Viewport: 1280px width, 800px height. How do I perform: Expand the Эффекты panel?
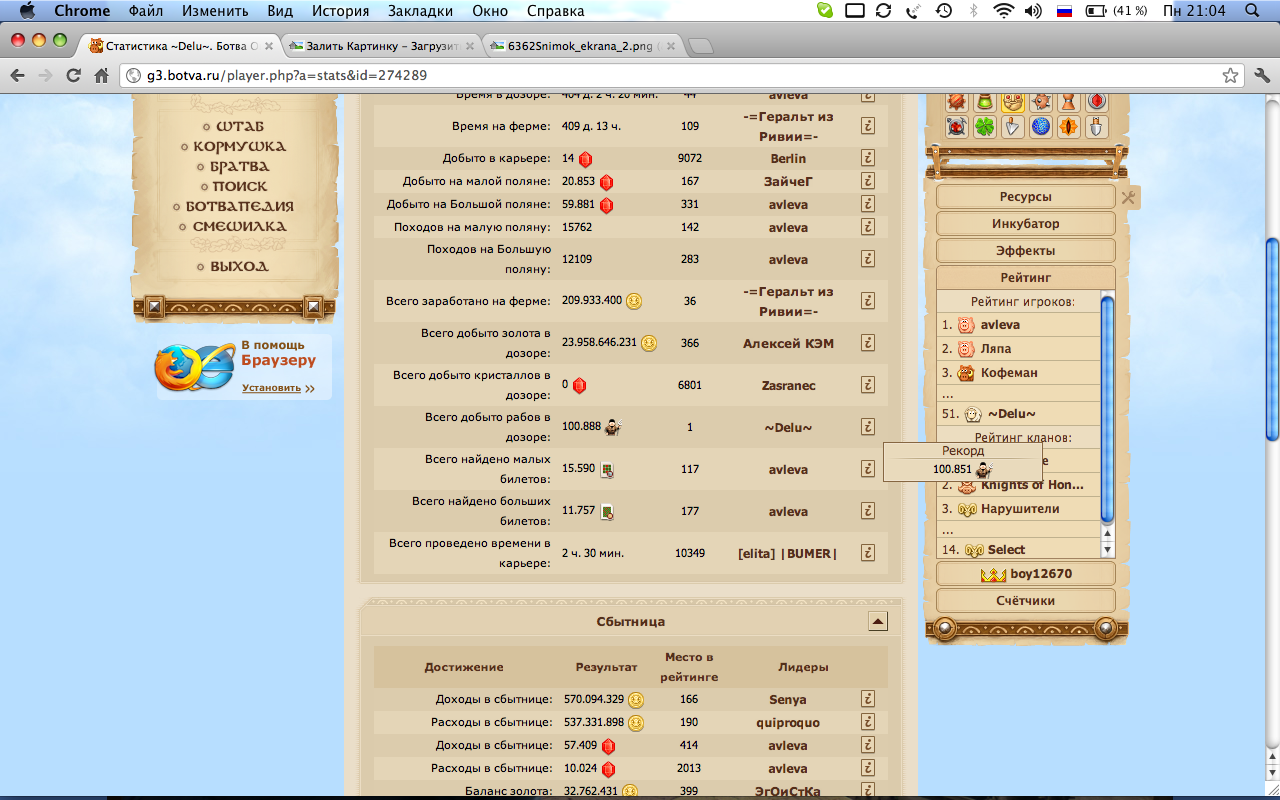[x=1025, y=251]
